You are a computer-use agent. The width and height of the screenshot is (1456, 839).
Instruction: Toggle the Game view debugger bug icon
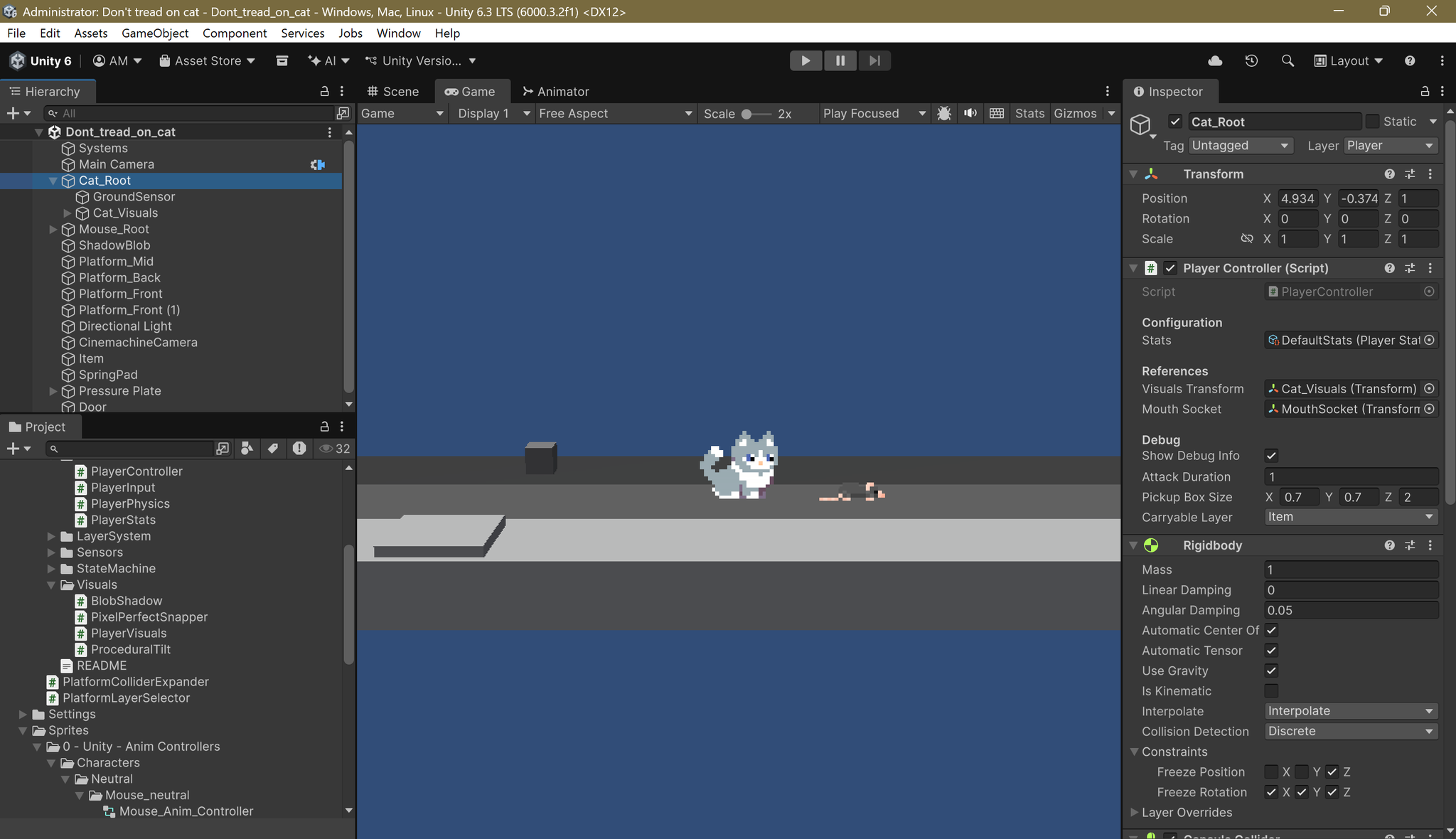pos(944,114)
